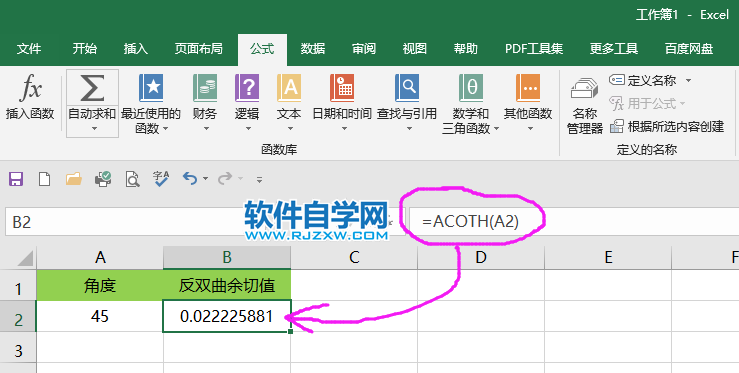Create a new blank workbook icon
Screen dimensions: 739x373
[x=44, y=179]
